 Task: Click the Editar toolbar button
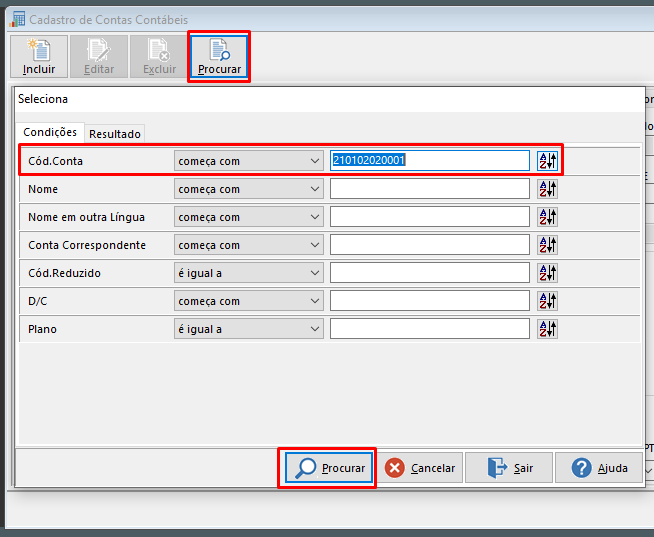point(99,57)
